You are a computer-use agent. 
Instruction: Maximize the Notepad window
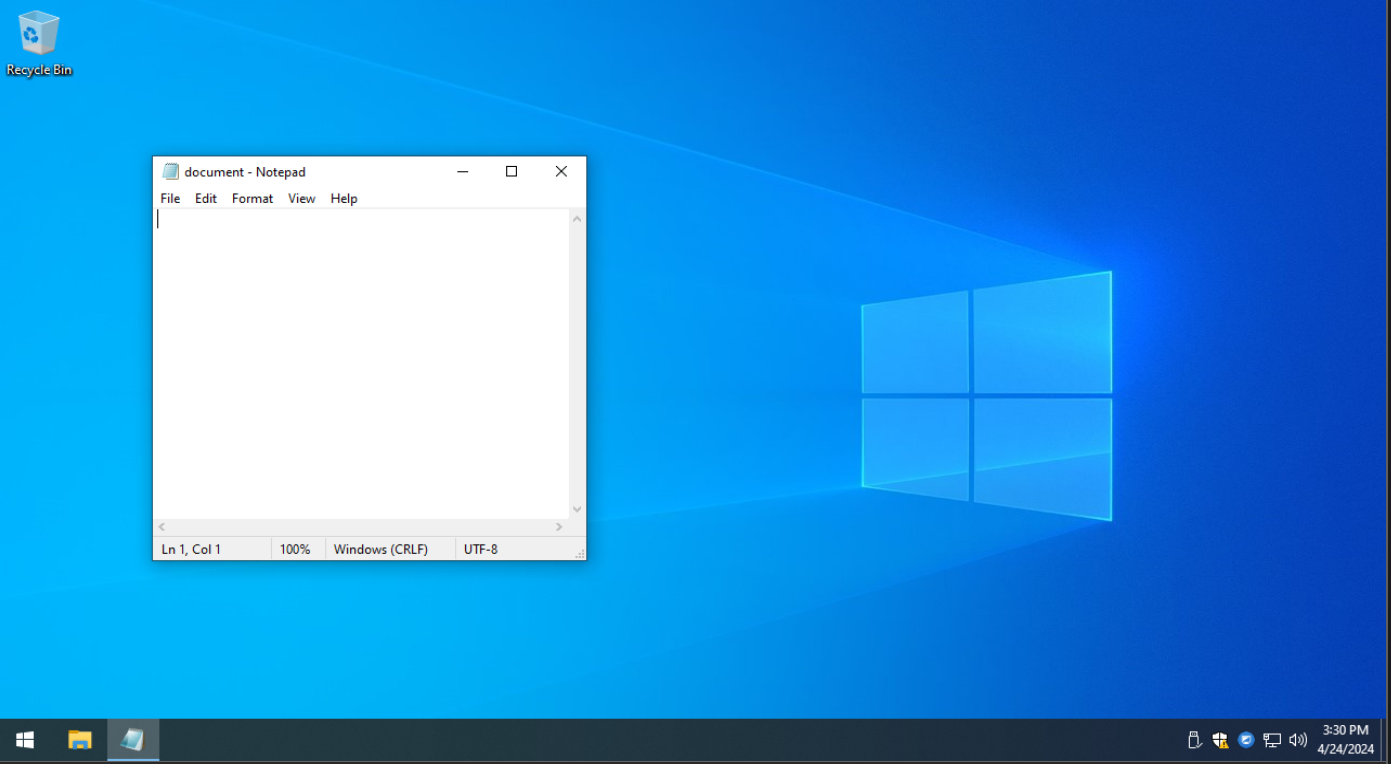pos(511,172)
